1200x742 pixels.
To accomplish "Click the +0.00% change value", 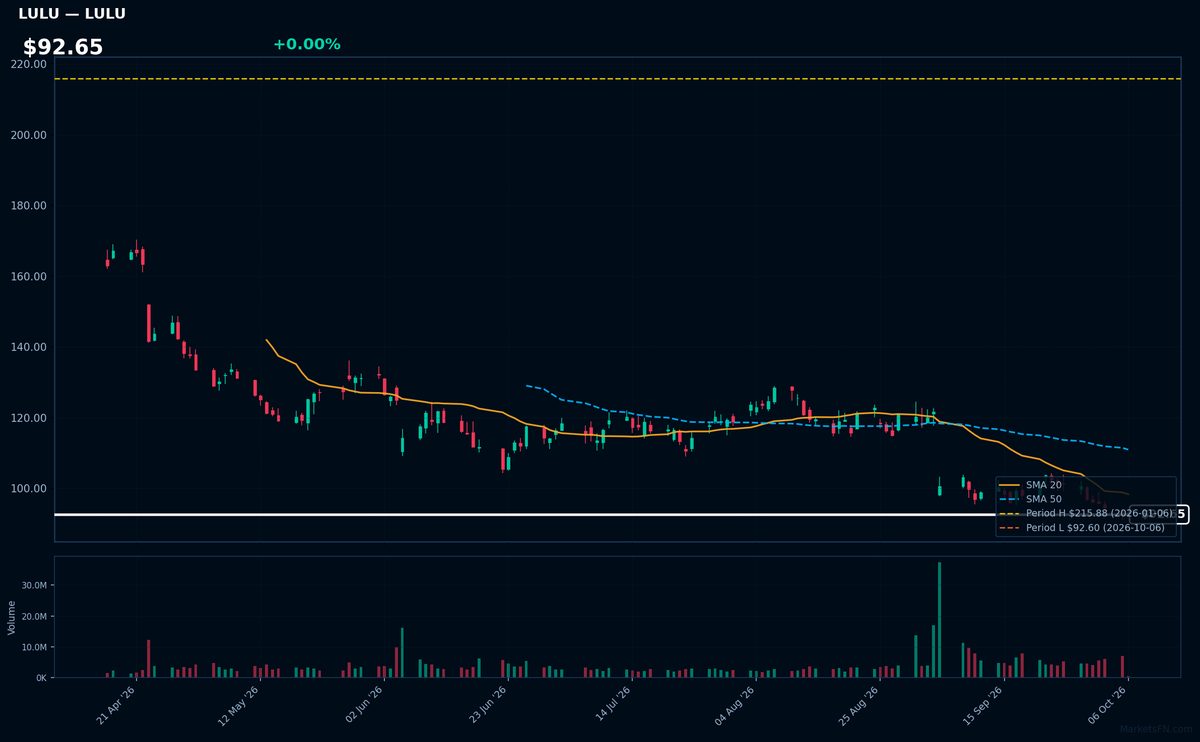I will pos(306,44).
